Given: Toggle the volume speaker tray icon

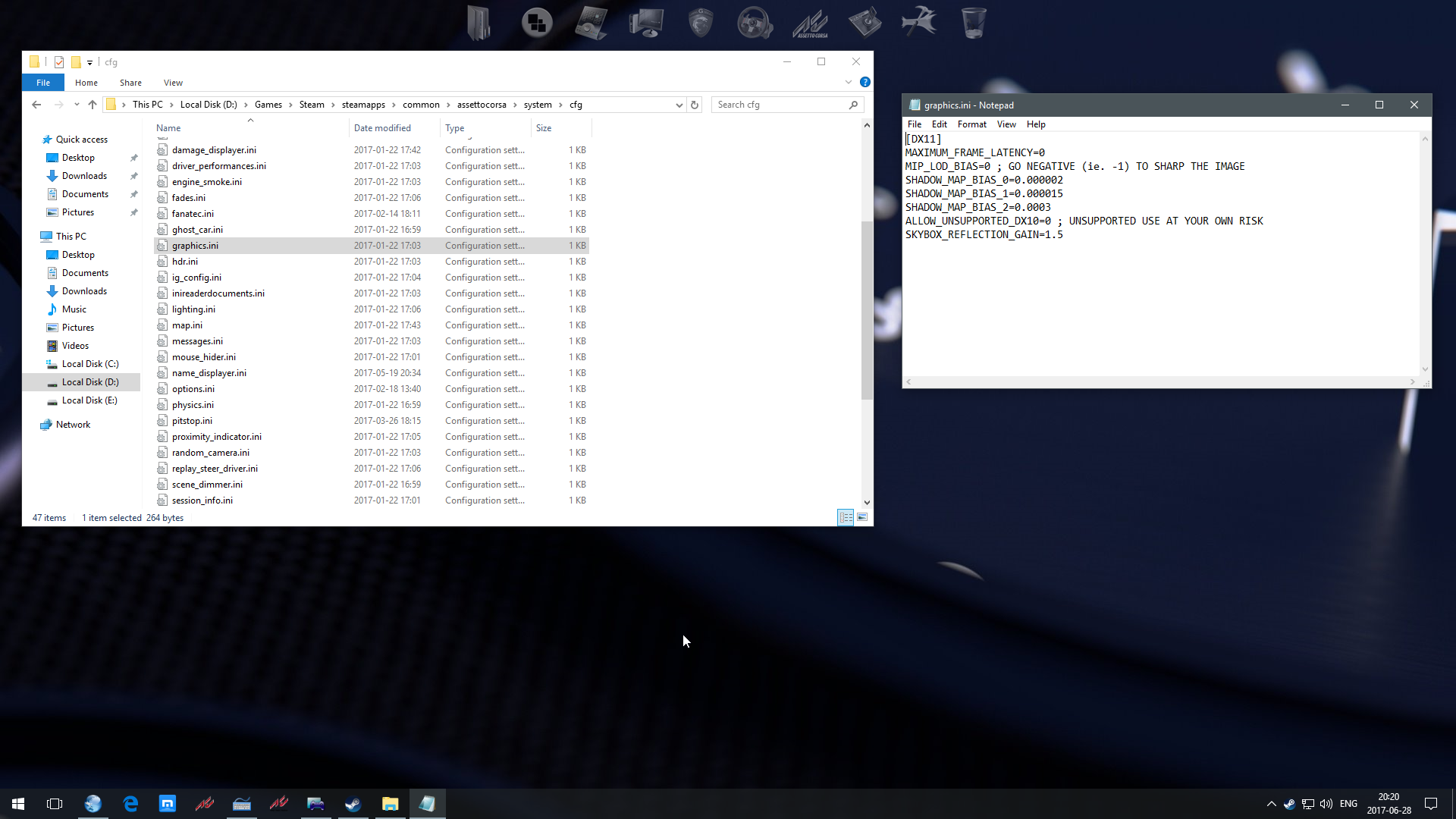Looking at the screenshot, I should click(x=1326, y=804).
